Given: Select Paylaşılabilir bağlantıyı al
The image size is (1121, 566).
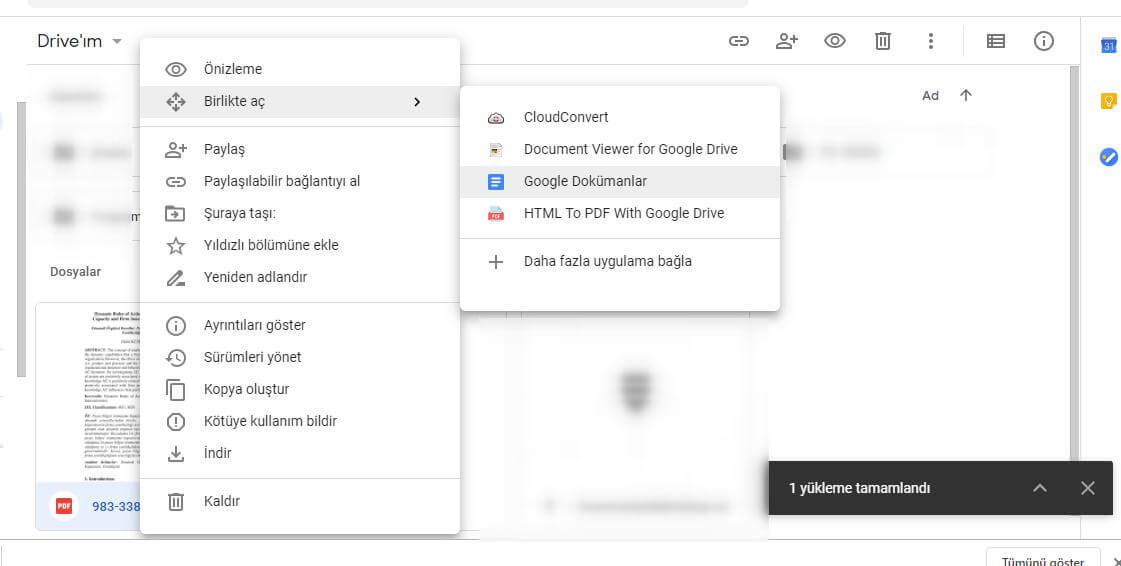Looking at the screenshot, I should click(300, 182).
